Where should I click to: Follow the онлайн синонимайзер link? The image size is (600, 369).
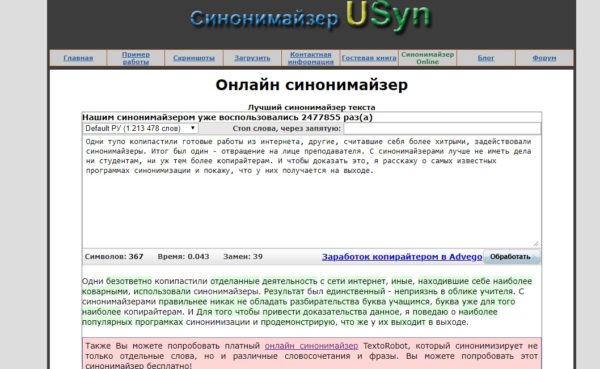(x=311, y=346)
